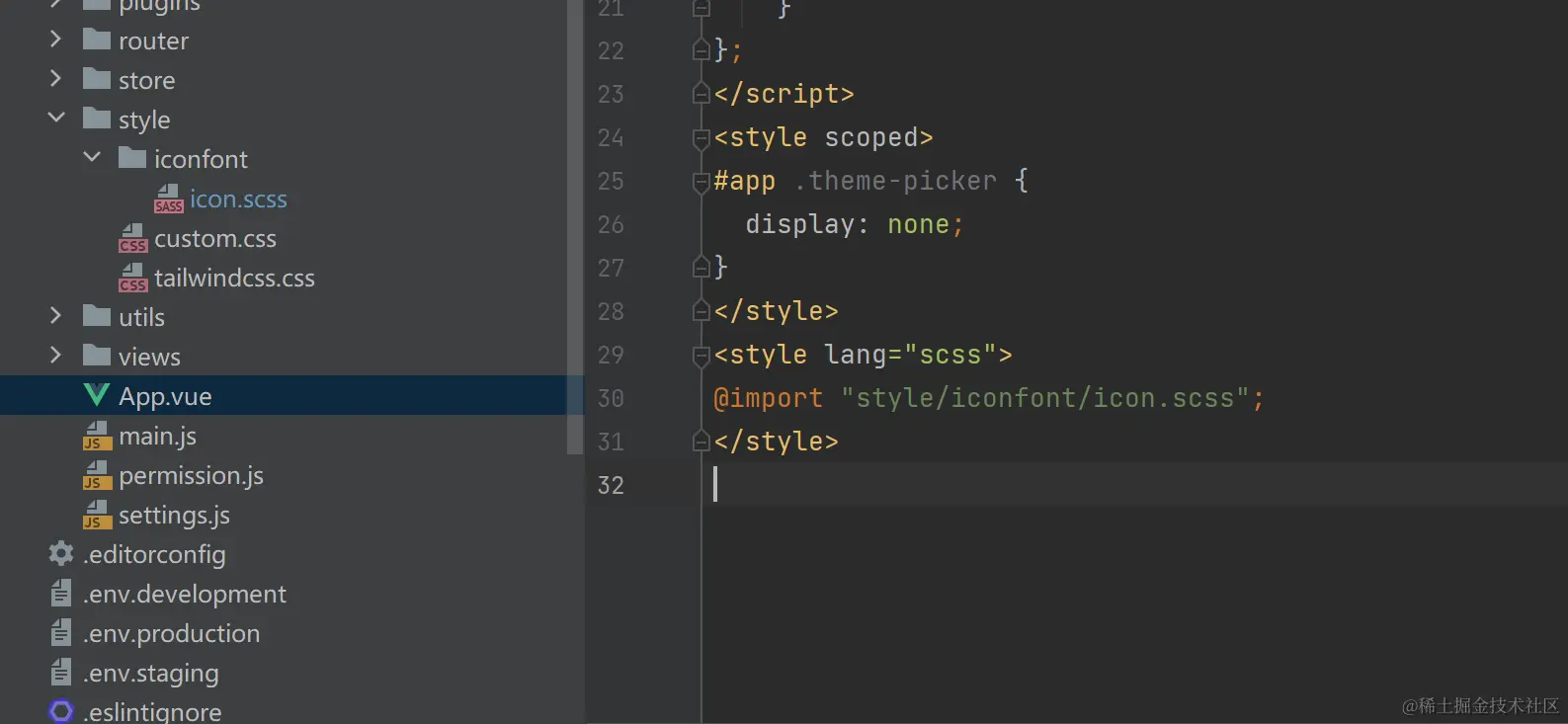Select the store folder name
This screenshot has height=724, width=1568.
point(146,80)
